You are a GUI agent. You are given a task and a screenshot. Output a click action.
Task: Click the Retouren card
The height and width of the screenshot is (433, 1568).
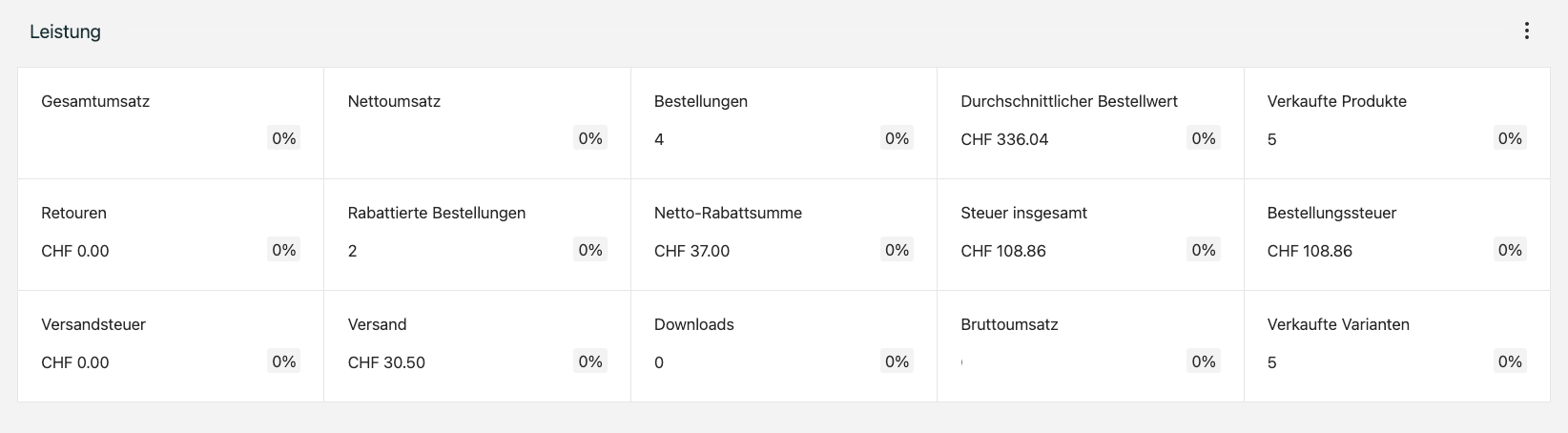click(x=171, y=234)
